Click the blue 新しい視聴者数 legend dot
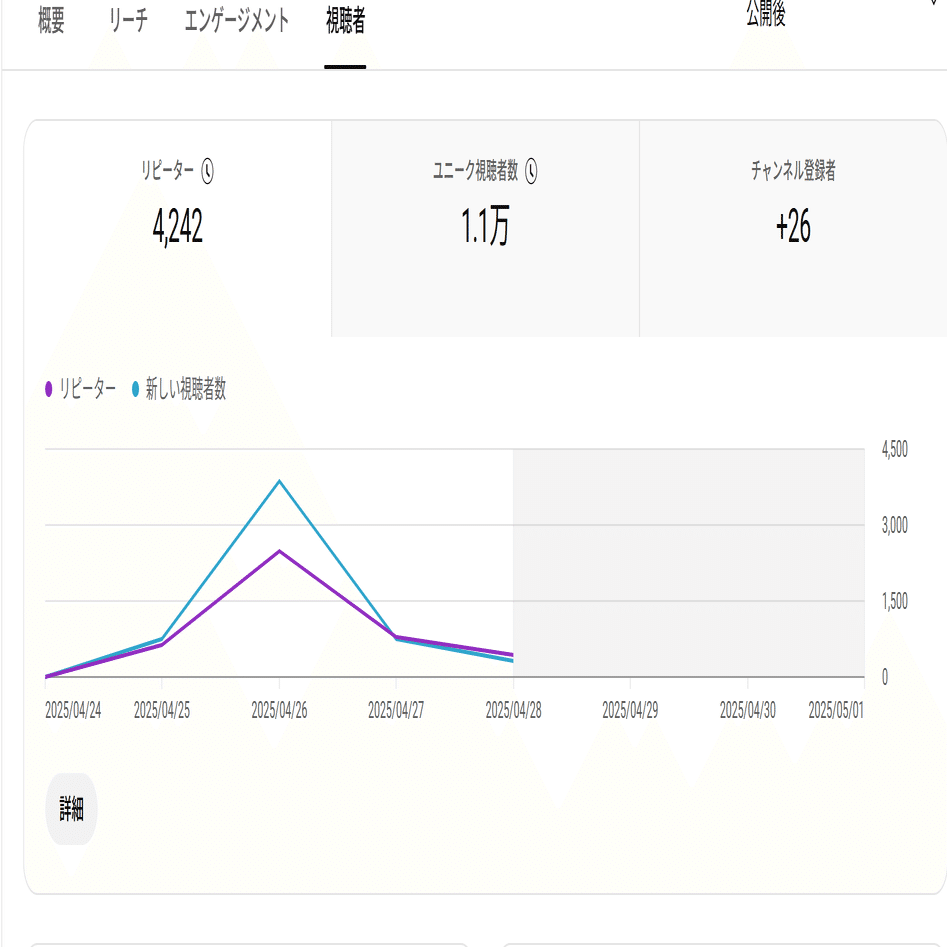Viewport: 947px width, 947px height. [x=135, y=389]
